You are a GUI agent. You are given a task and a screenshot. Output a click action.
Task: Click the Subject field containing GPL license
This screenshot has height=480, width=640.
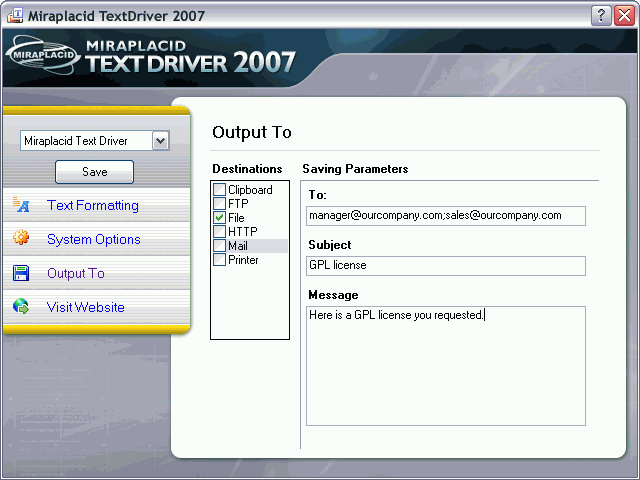(x=446, y=266)
